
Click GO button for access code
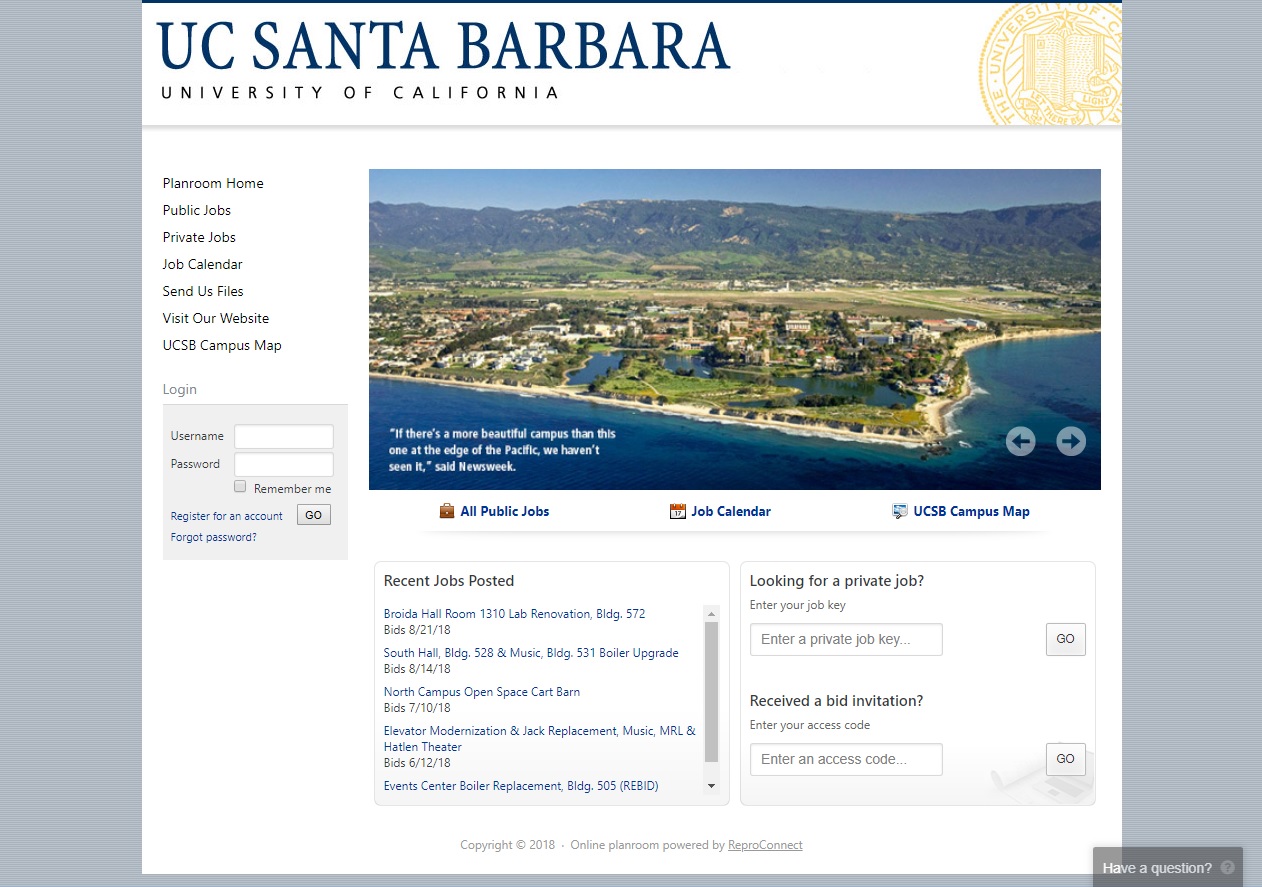pos(1066,759)
